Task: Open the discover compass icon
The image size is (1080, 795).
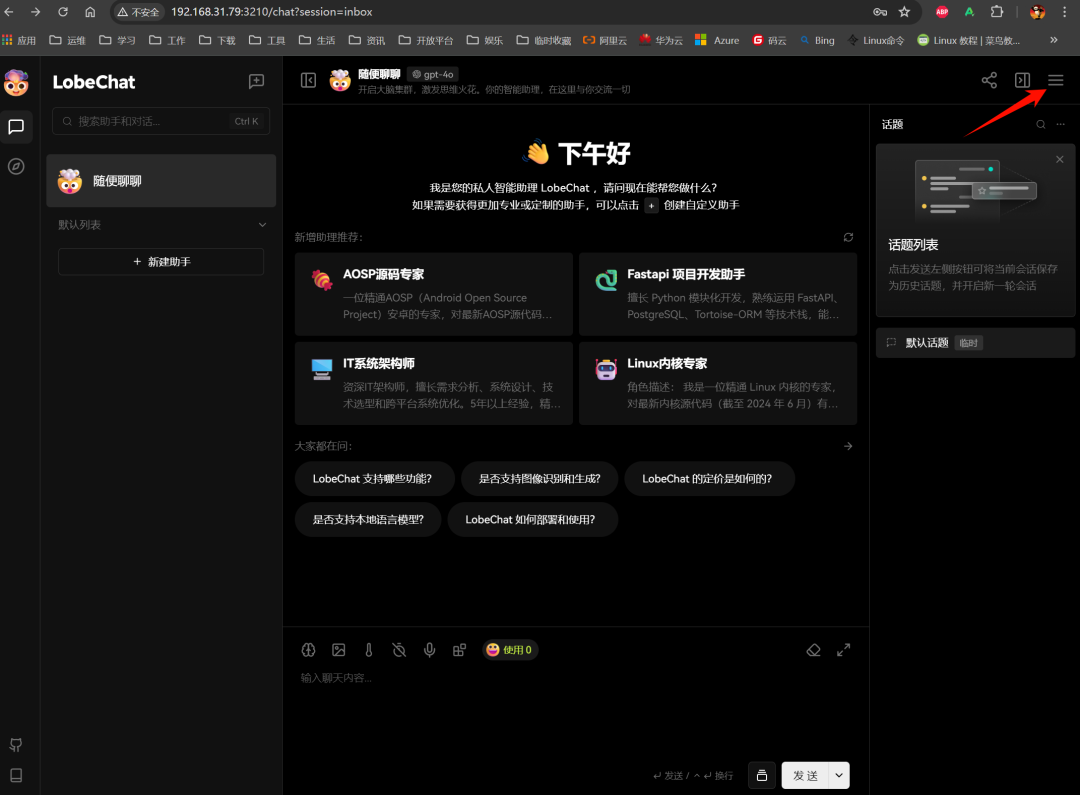Action: (16, 167)
